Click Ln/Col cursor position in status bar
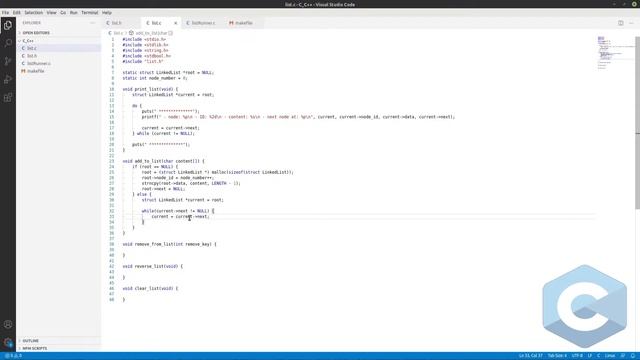The height and width of the screenshot is (360, 640). [x=531, y=356]
